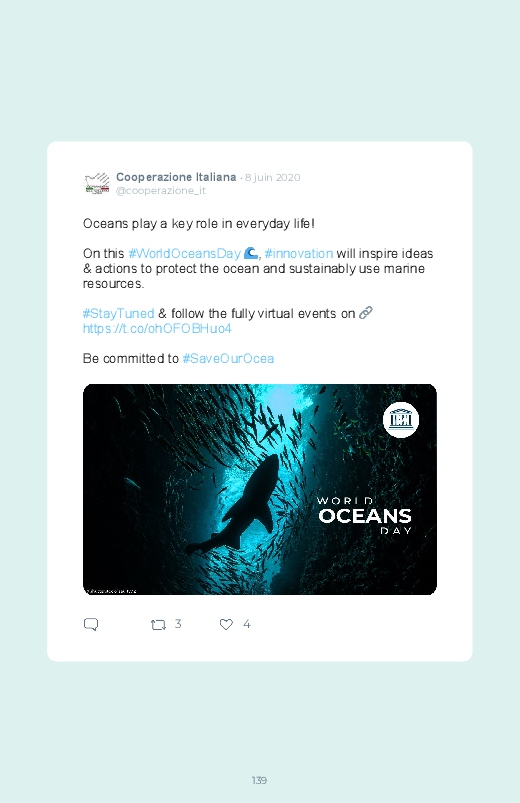520x803 pixels.
Task: Click the retweet arrows icon
Action: coord(158,625)
